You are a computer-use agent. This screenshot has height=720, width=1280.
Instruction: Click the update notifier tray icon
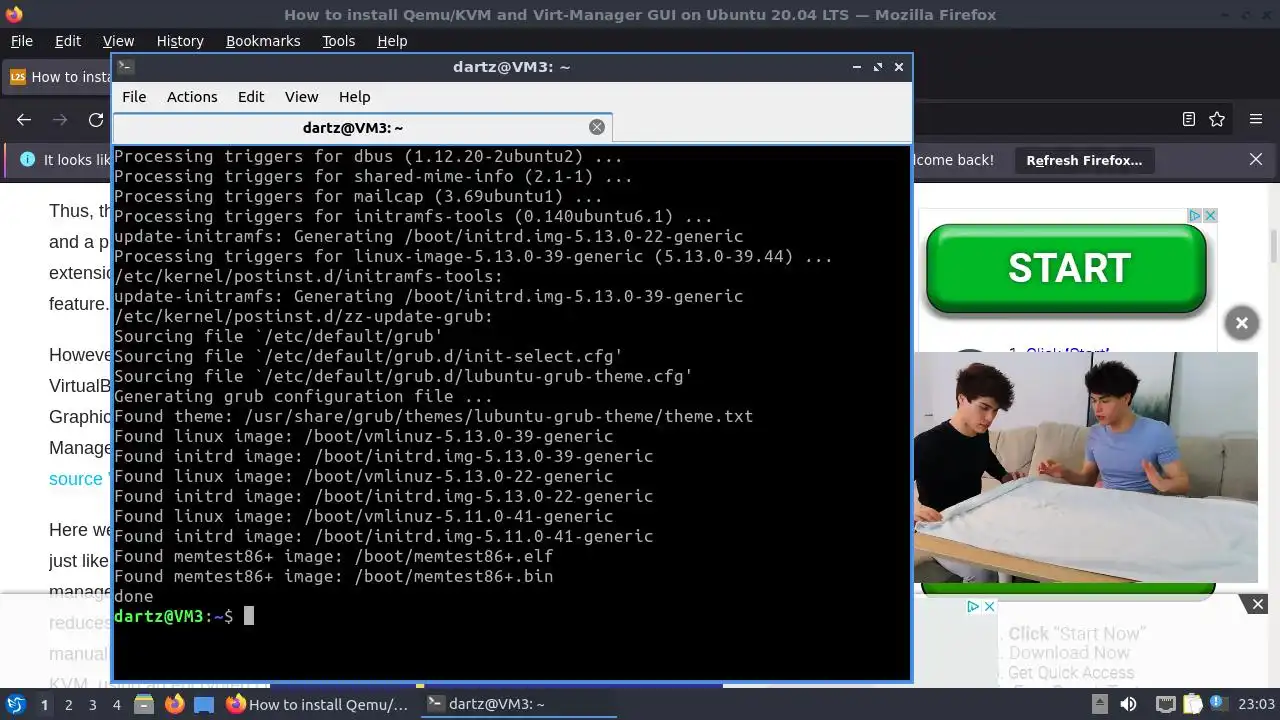coord(1218,704)
